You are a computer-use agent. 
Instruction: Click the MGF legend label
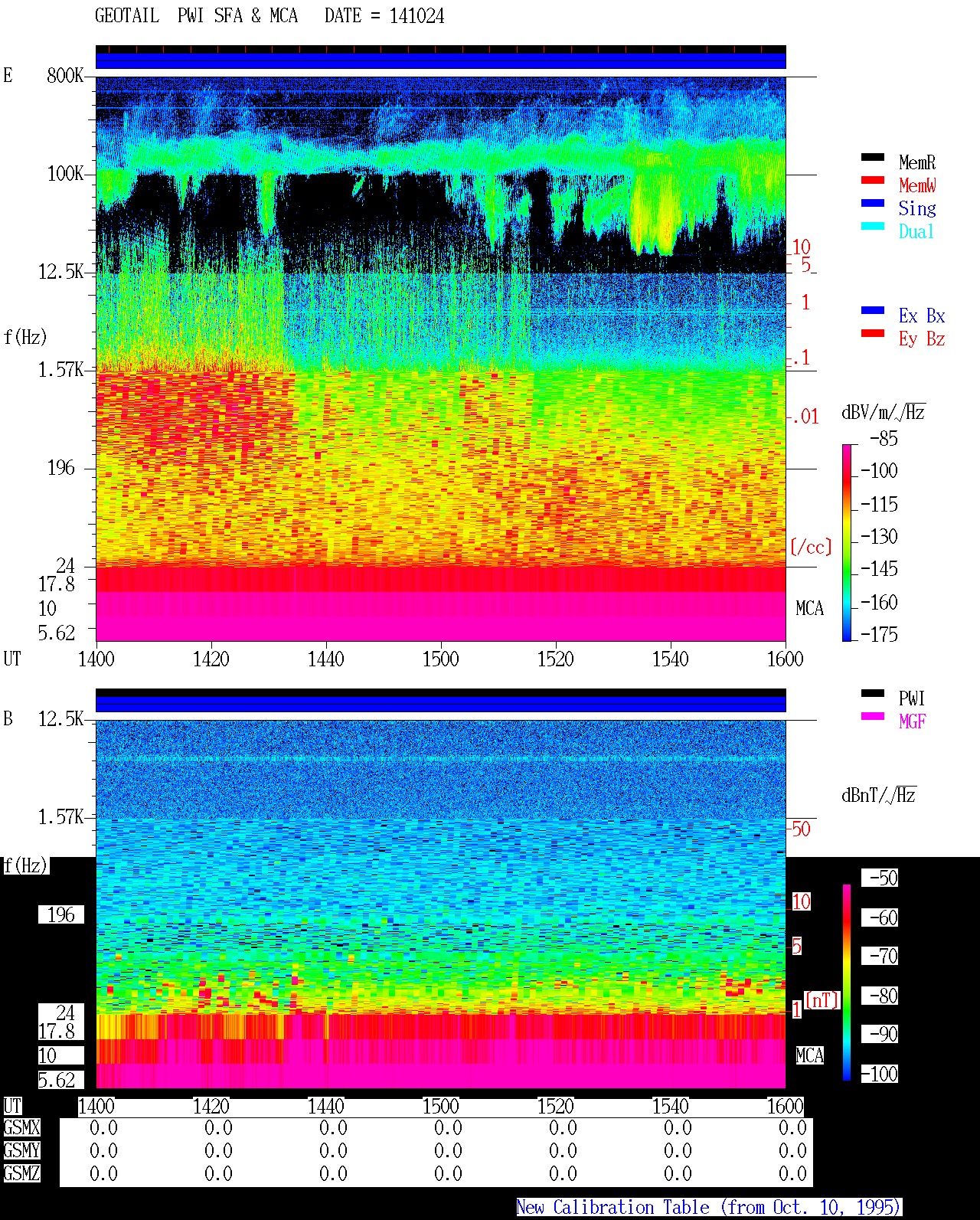(912, 721)
